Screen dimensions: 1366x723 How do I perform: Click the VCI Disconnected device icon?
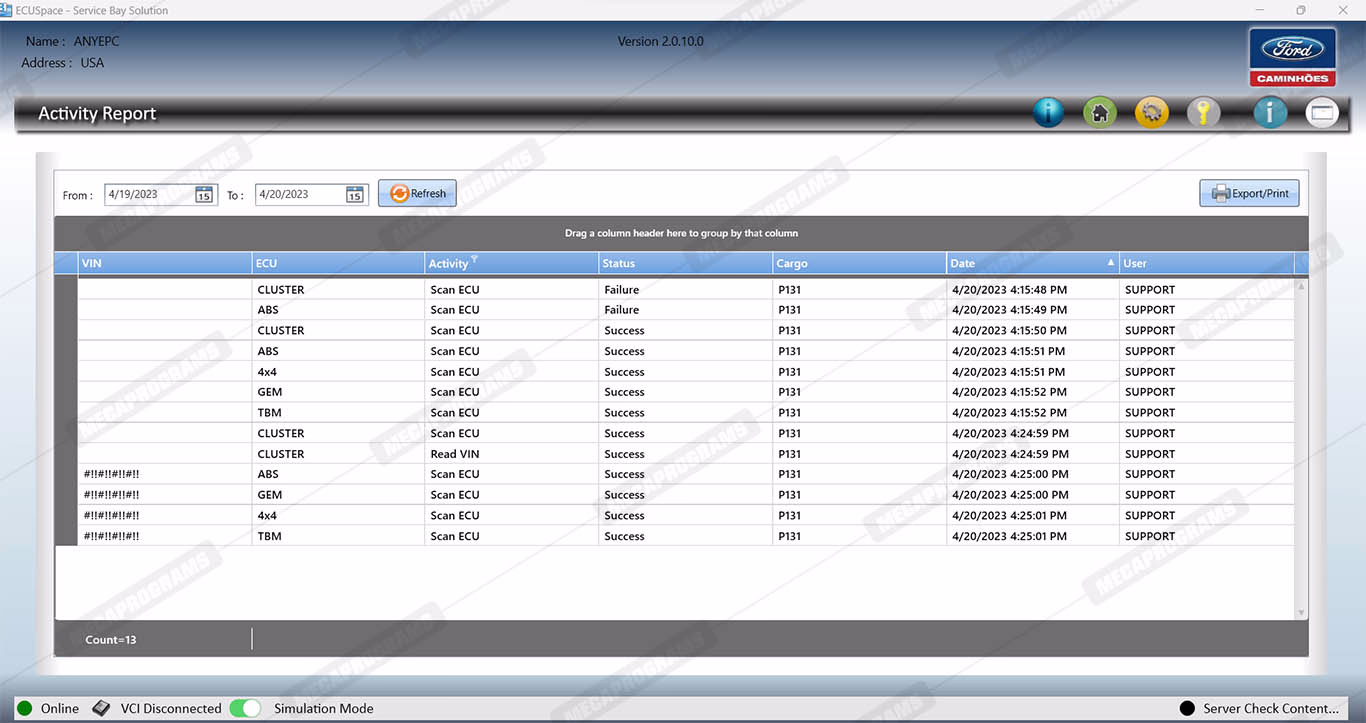point(101,708)
